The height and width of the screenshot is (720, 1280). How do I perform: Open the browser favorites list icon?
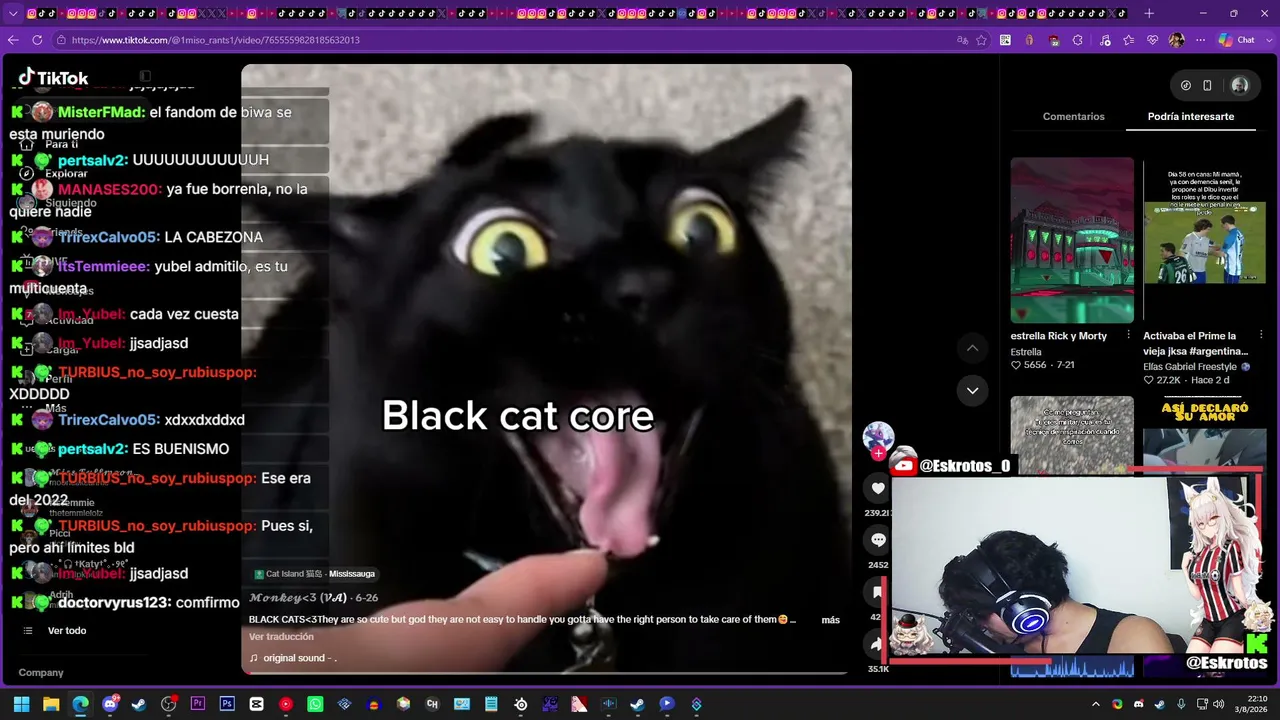point(1129,40)
